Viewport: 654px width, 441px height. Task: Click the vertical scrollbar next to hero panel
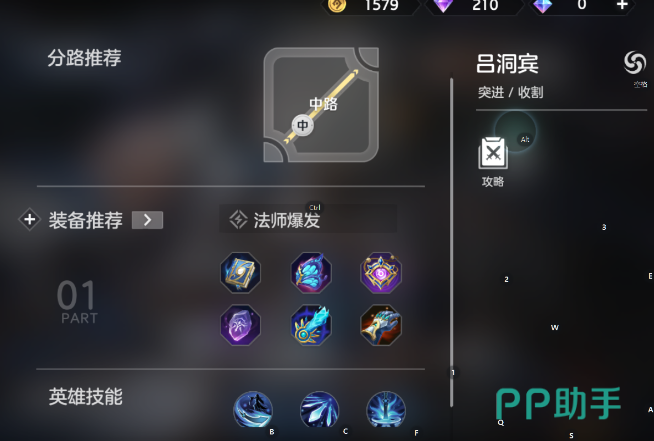451,242
